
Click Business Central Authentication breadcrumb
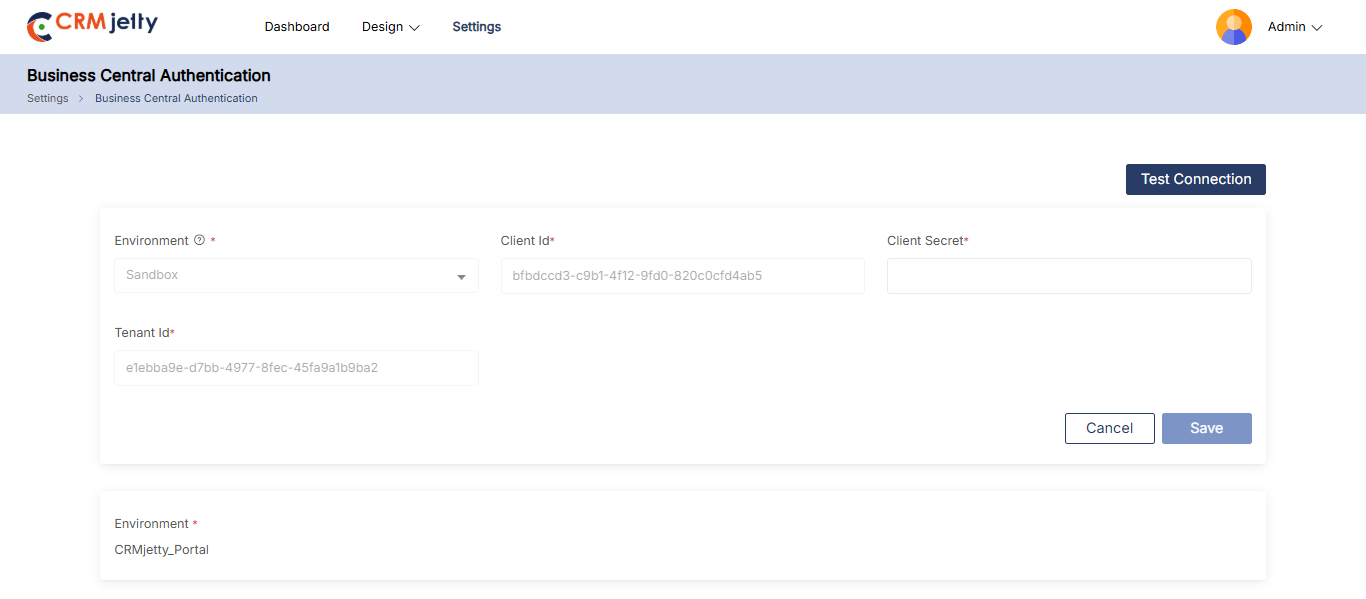pos(176,98)
